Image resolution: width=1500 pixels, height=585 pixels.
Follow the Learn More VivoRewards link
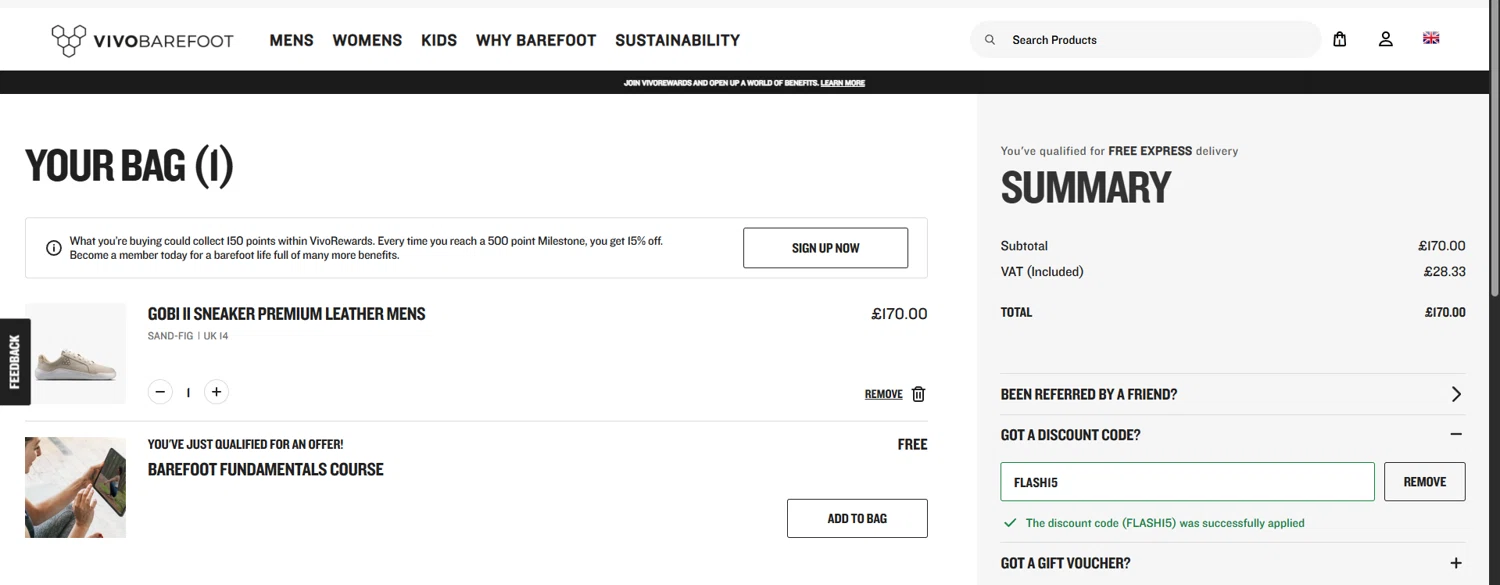click(x=842, y=83)
